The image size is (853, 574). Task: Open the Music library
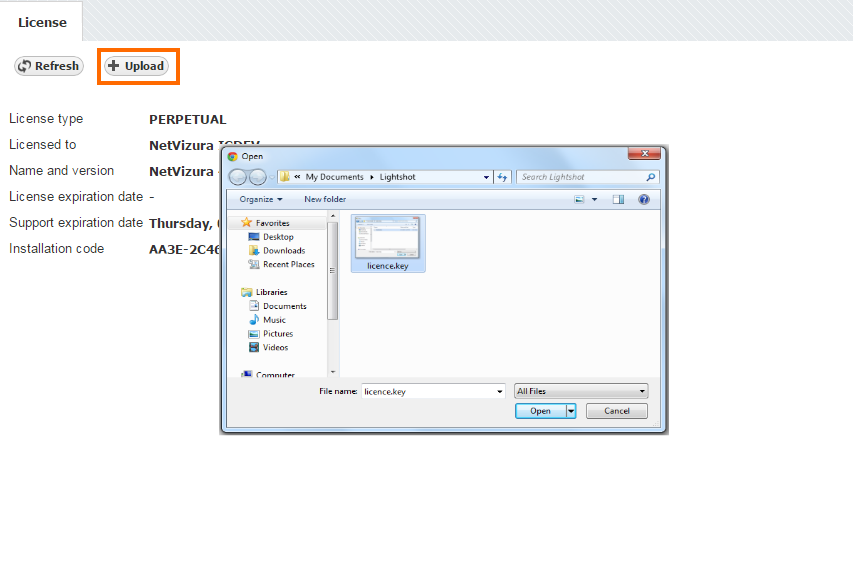[x=274, y=320]
